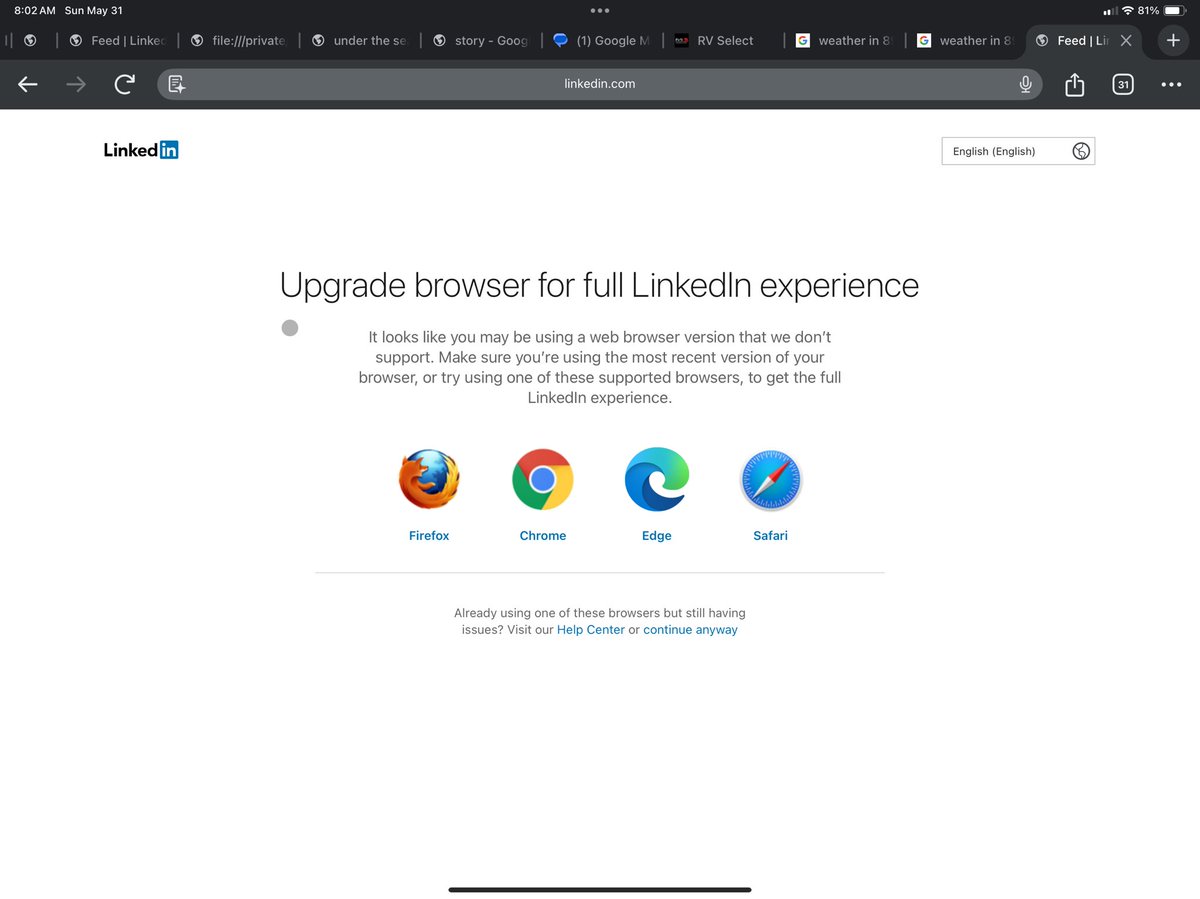Tap the 8:02 AM clock in status bar
1200x899 pixels.
point(35,10)
